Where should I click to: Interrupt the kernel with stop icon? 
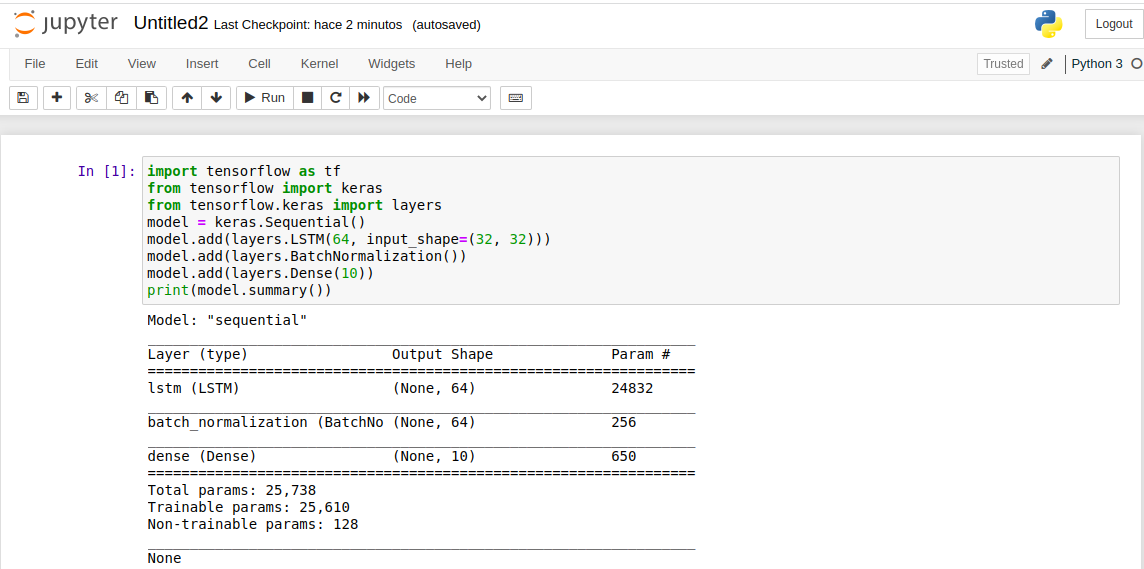[308, 98]
